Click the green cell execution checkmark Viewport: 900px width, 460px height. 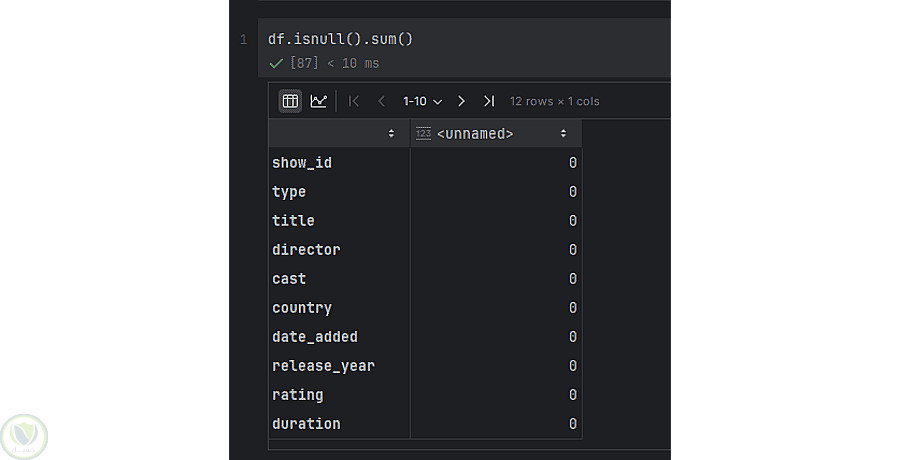(x=276, y=63)
